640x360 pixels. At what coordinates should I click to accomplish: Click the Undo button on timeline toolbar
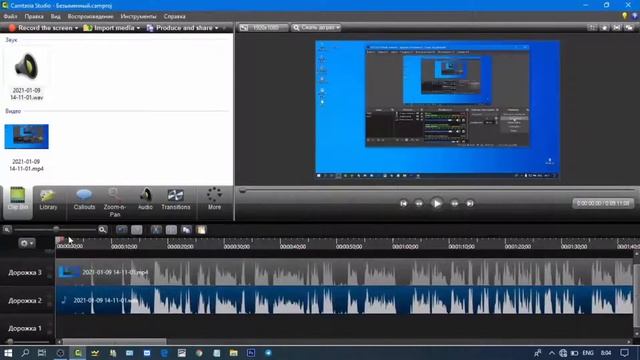[122, 230]
